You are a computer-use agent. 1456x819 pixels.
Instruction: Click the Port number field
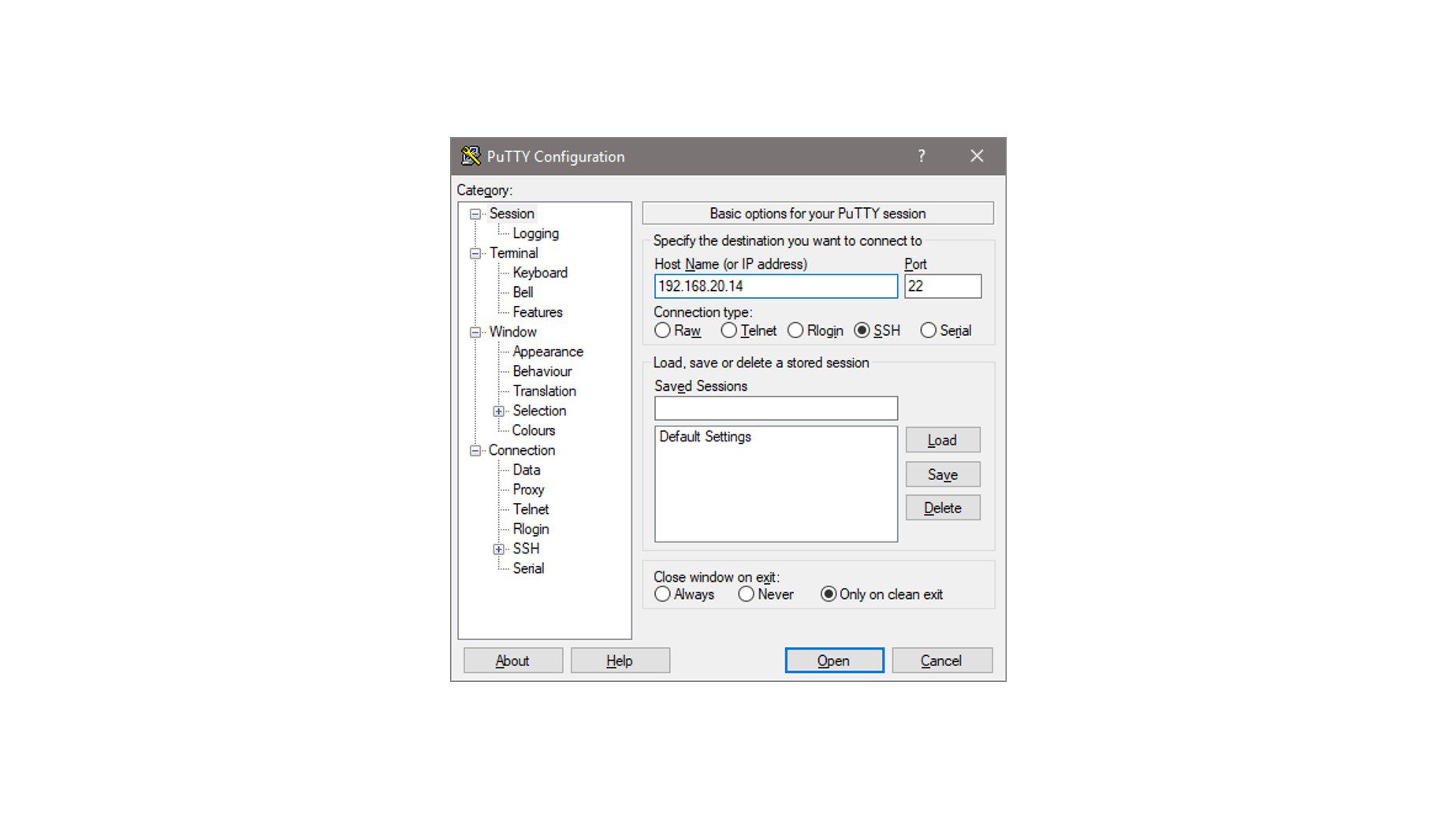click(x=942, y=286)
